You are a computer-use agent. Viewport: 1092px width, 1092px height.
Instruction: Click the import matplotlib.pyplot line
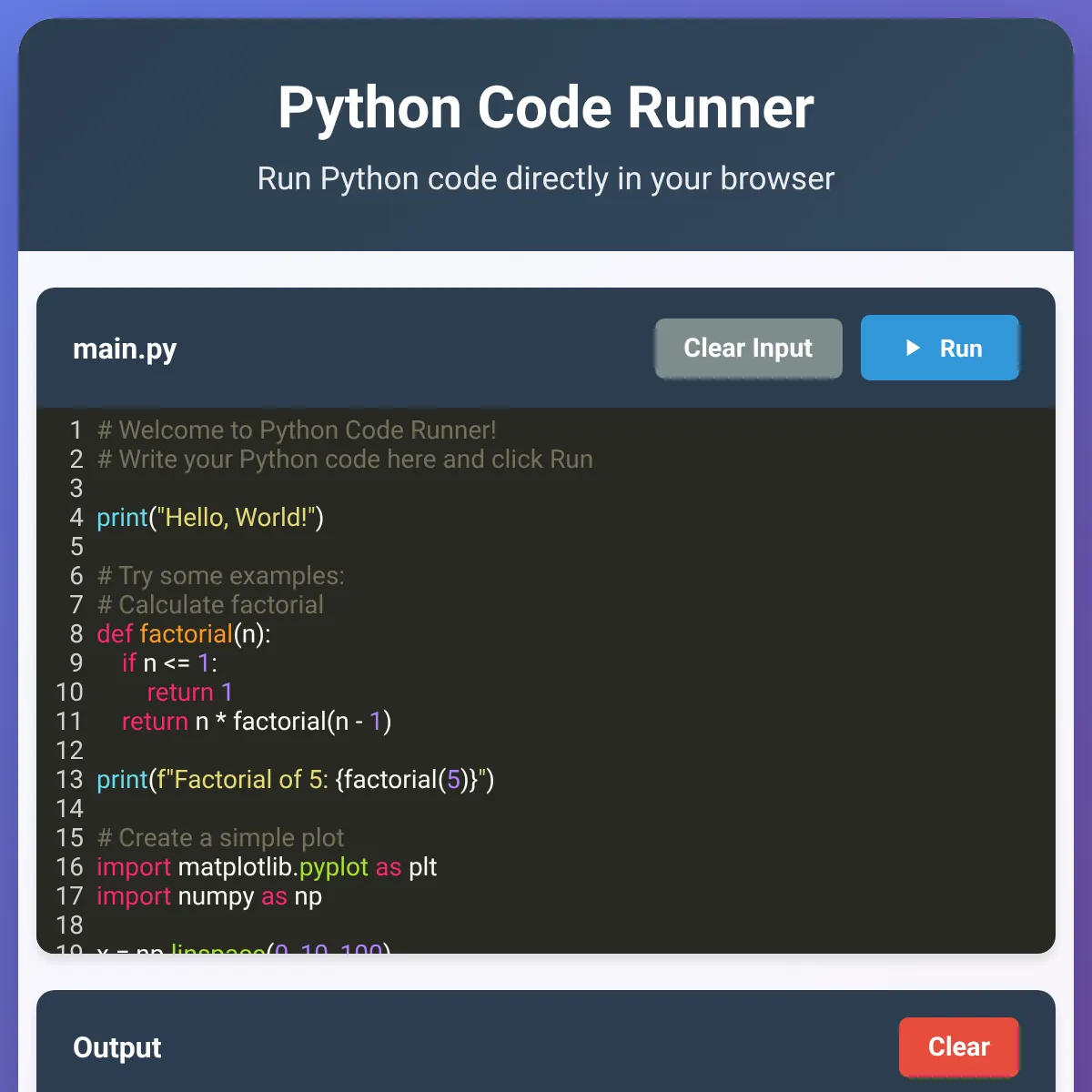(267, 866)
